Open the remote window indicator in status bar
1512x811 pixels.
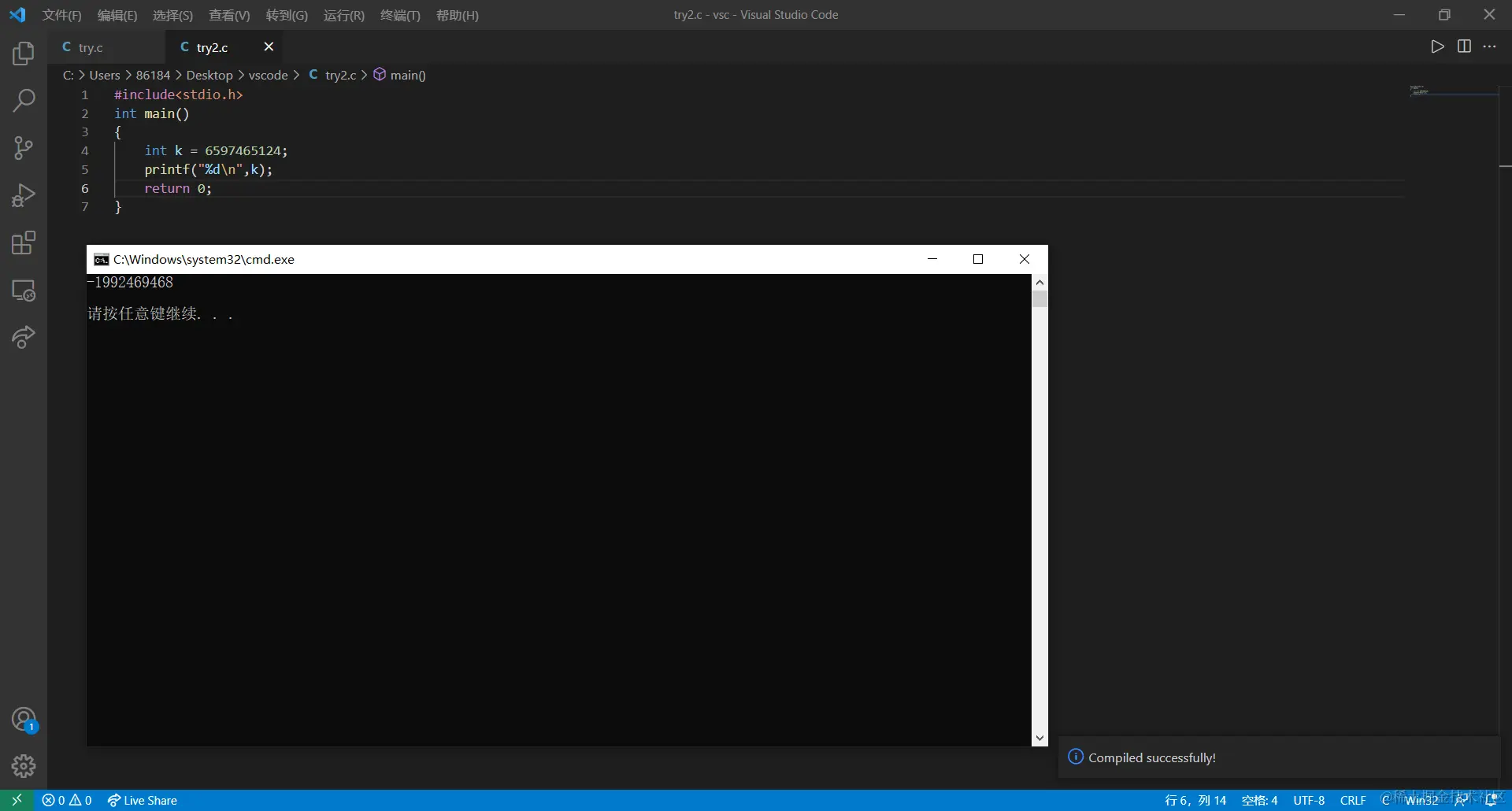click(x=17, y=800)
